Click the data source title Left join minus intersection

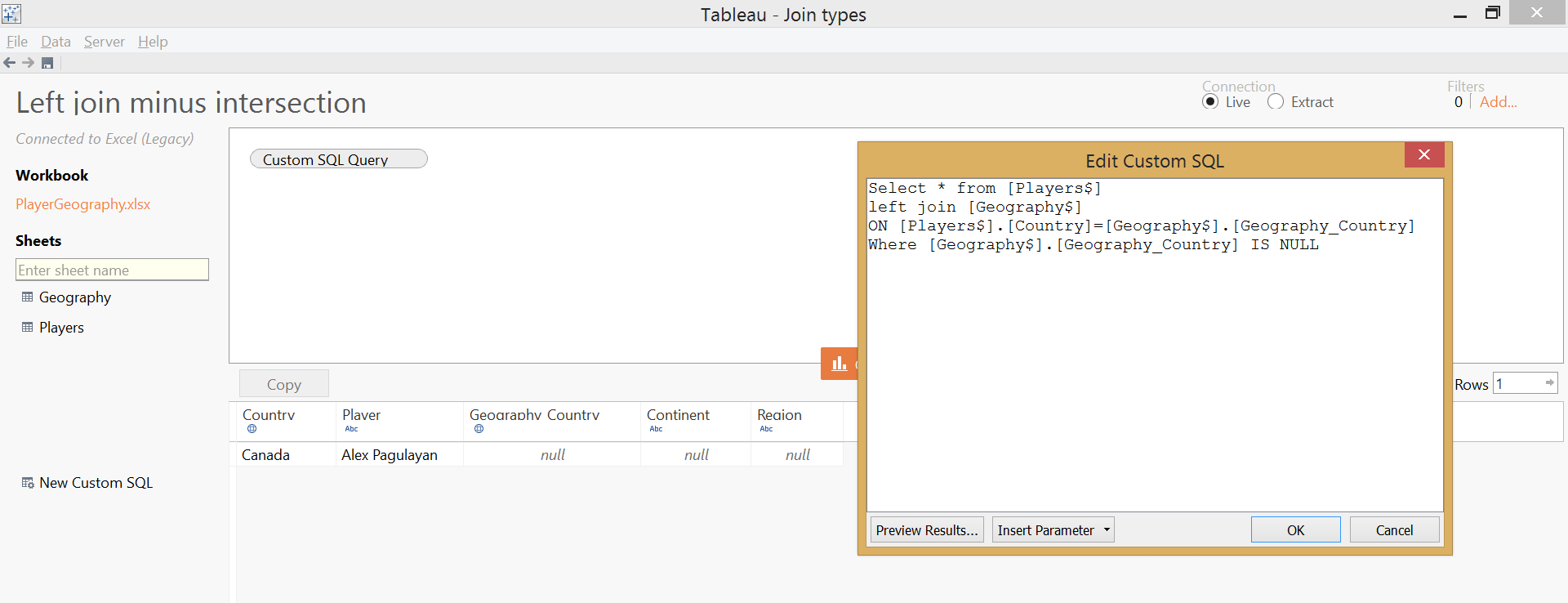pos(191,103)
